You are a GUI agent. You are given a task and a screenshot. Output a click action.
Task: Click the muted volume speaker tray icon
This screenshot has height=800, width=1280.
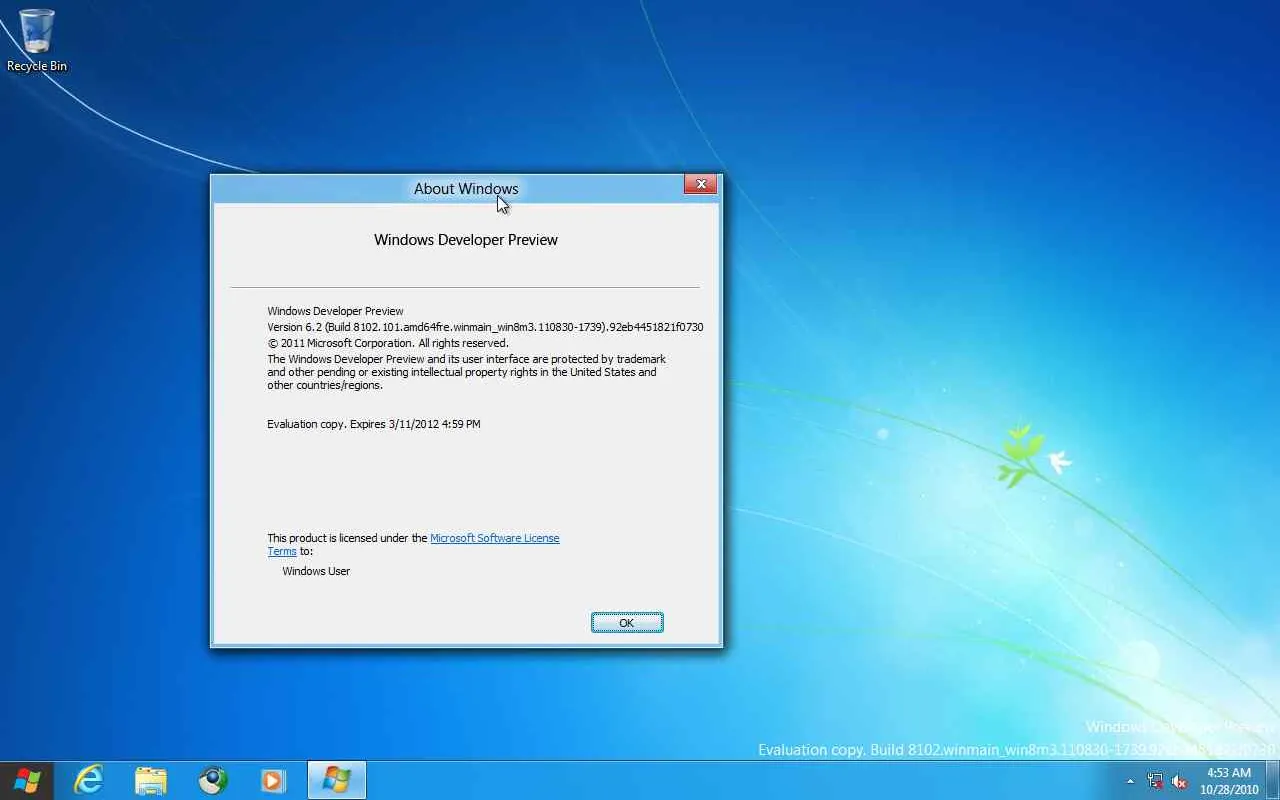point(1179,781)
